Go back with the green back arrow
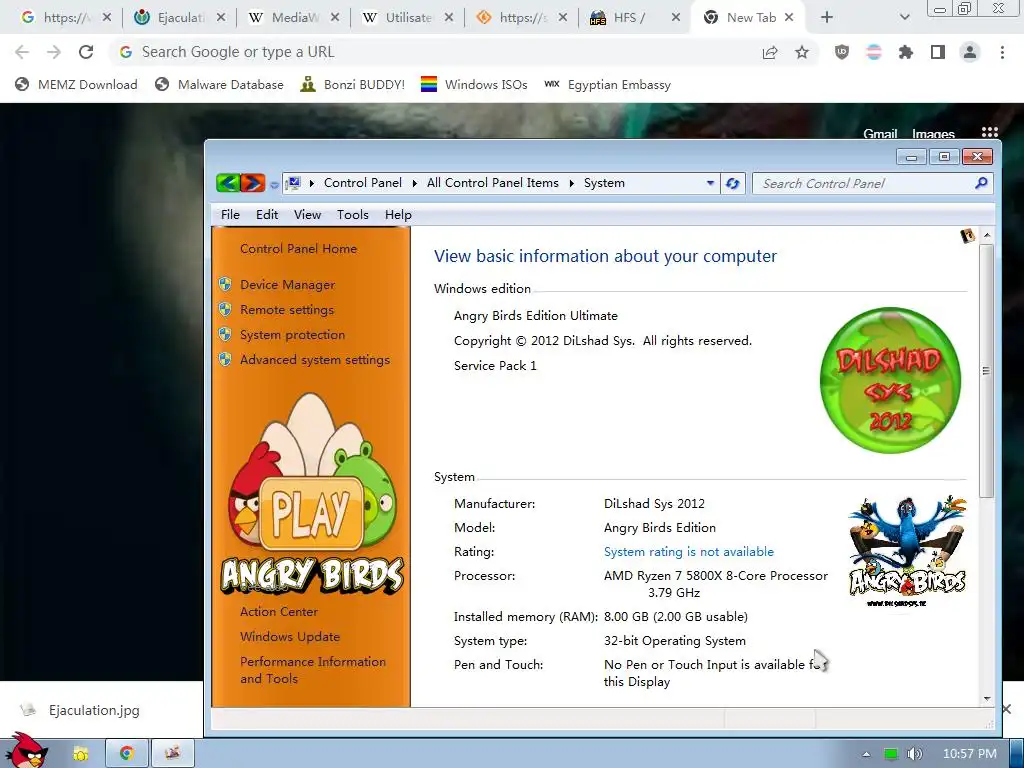The width and height of the screenshot is (1024, 768). pos(228,183)
